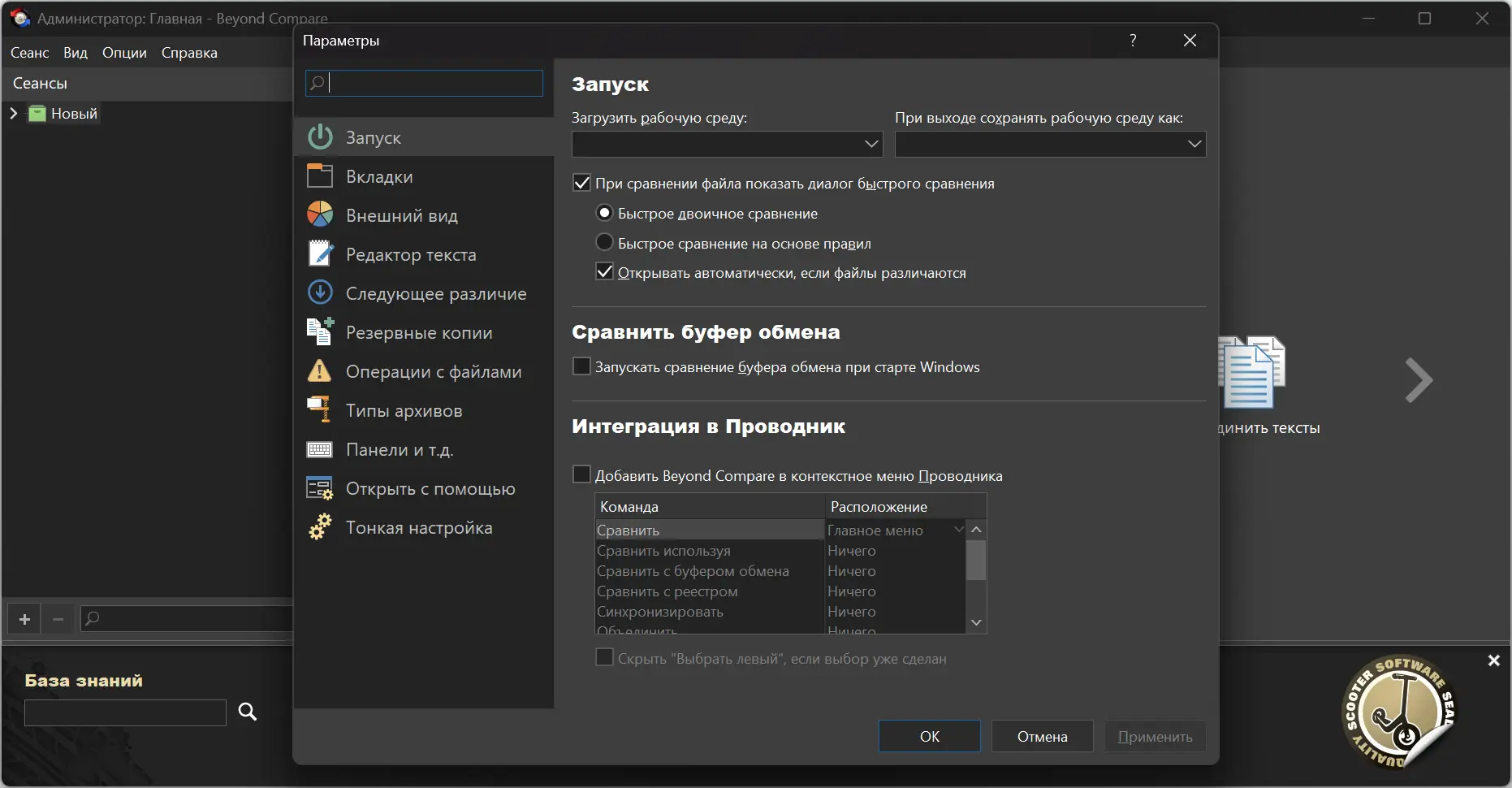Click the Тонкая настройка gears icon
This screenshot has height=788, width=1512.
click(x=320, y=527)
